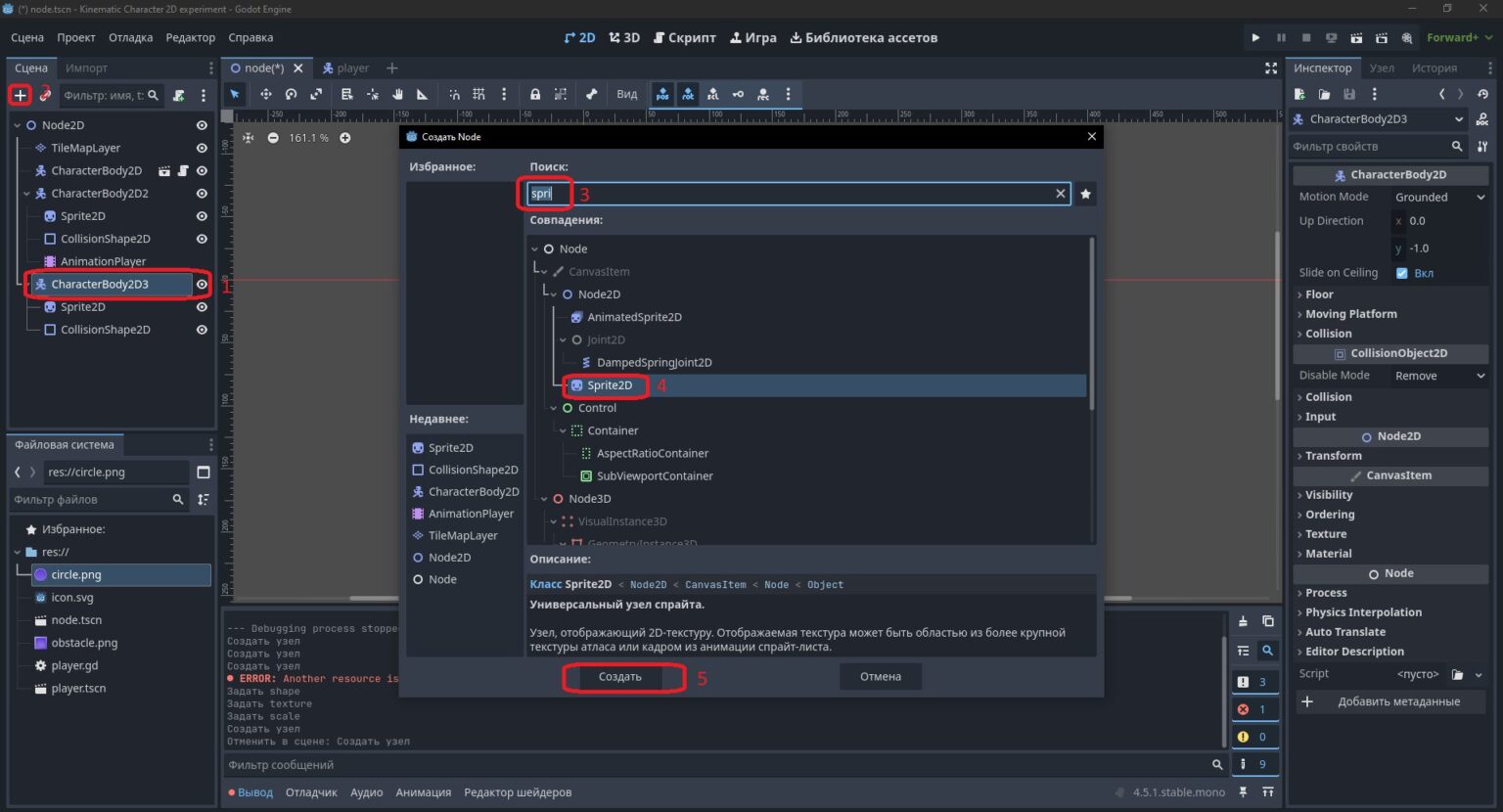This screenshot has width=1503, height=812.
Task: Open the Forward+ renderer dropdown
Action: coord(1459,38)
